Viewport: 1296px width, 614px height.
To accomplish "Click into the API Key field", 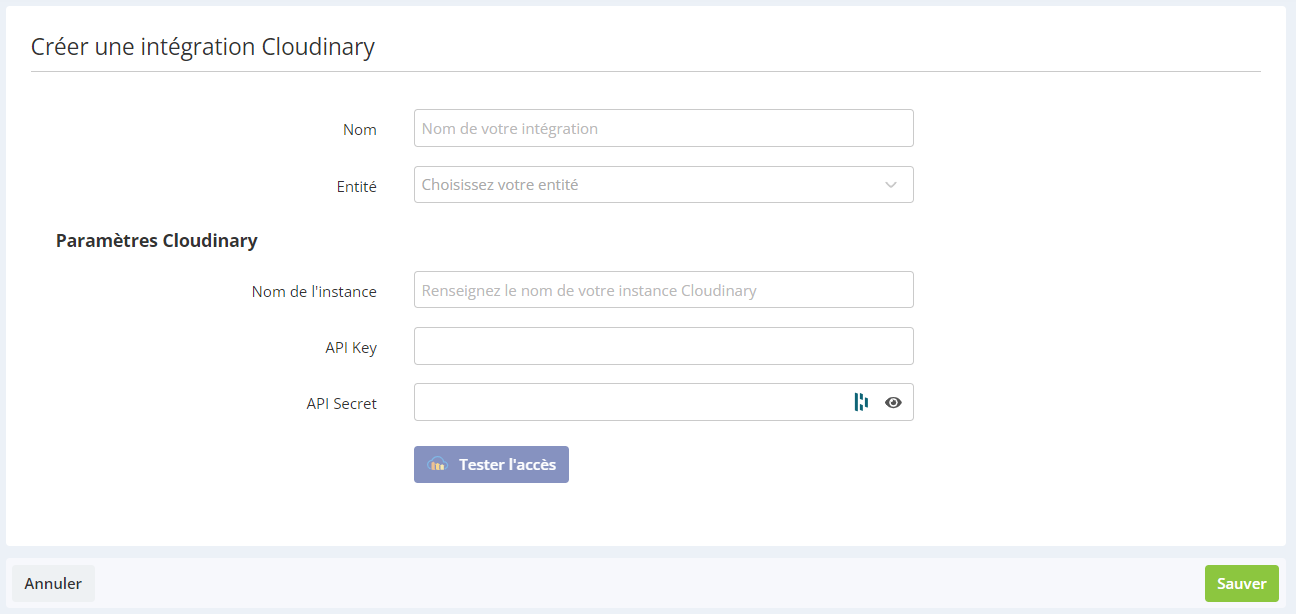I will pyautogui.click(x=664, y=346).
